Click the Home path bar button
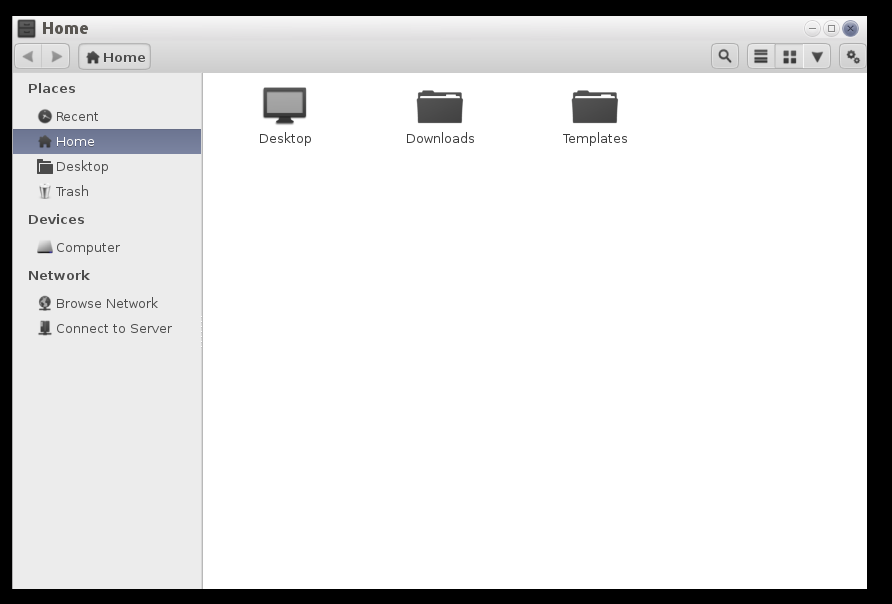This screenshot has width=892, height=604. click(x=114, y=57)
